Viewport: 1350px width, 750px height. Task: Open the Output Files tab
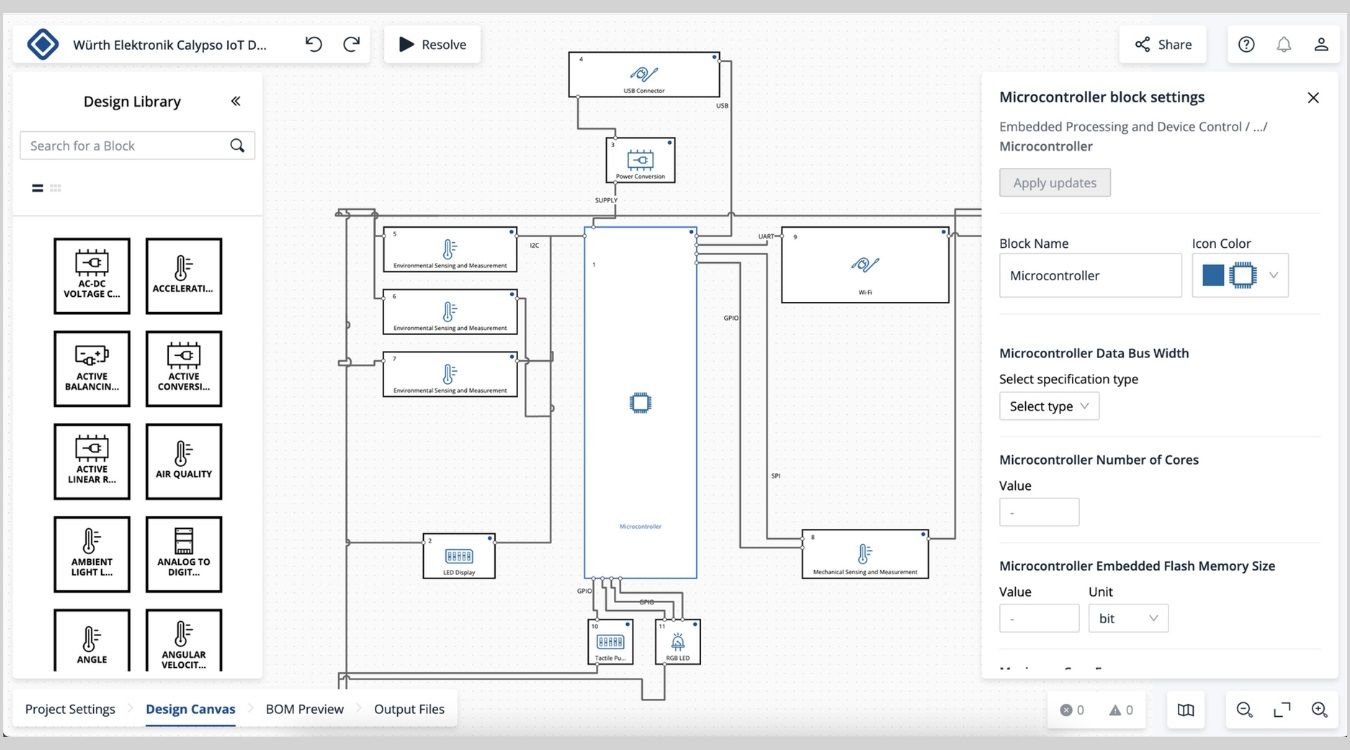click(409, 709)
